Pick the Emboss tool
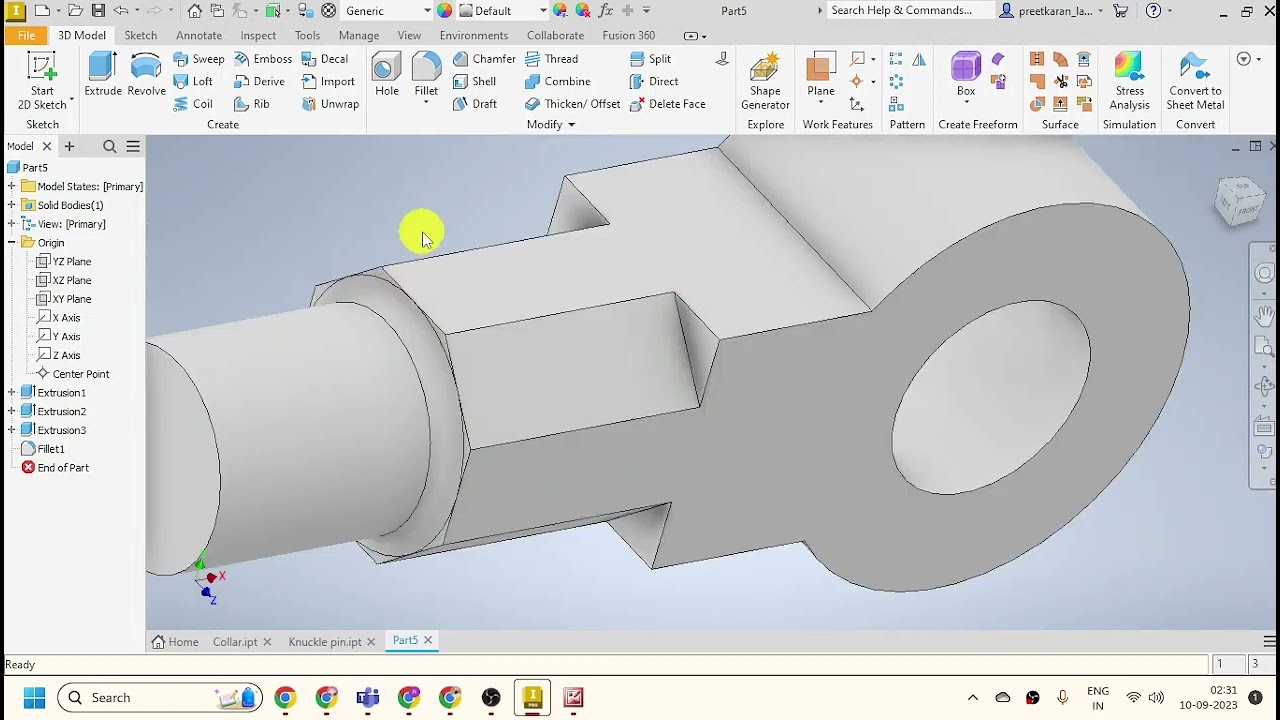This screenshot has height=720, width=1280. [x=263, y=59]
